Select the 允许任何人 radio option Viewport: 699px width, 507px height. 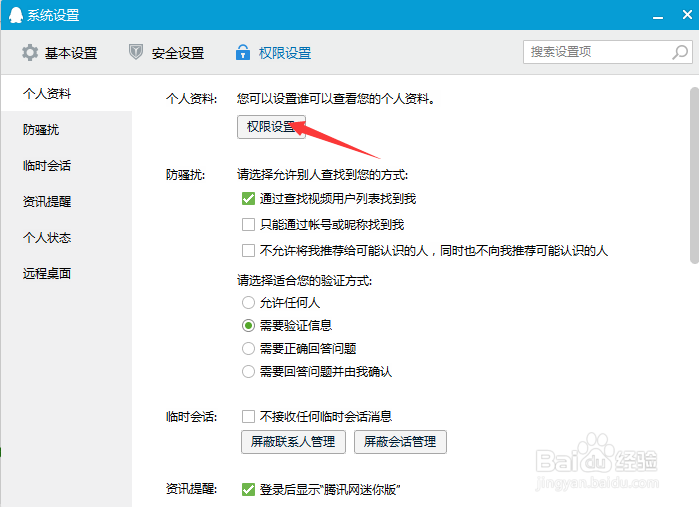click(x=248, y=303)
